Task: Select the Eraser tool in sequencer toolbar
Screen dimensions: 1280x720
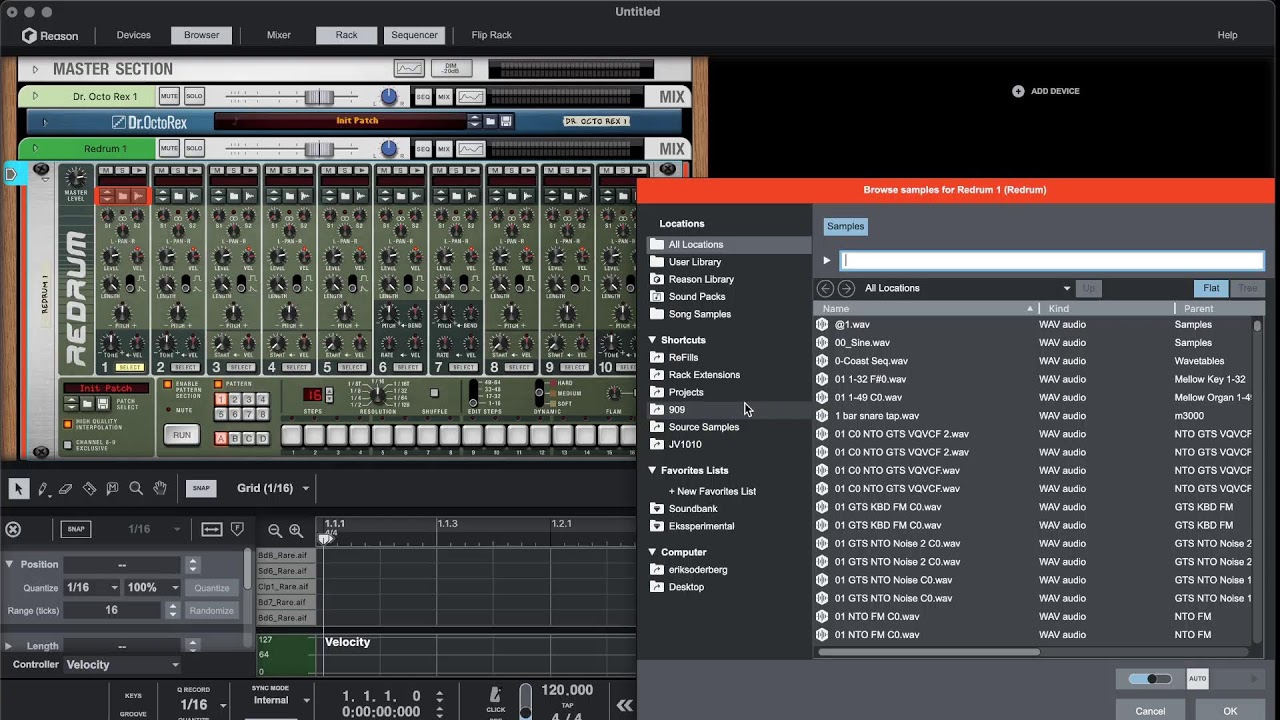Action: [66, 488]
